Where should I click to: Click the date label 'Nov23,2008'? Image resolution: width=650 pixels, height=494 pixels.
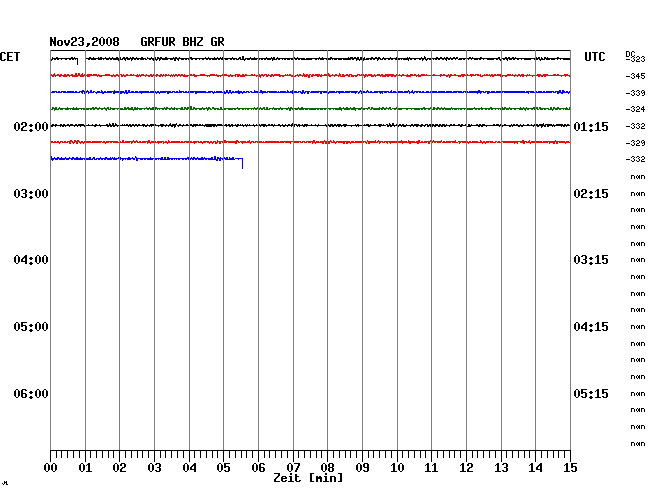click(84, 42)
